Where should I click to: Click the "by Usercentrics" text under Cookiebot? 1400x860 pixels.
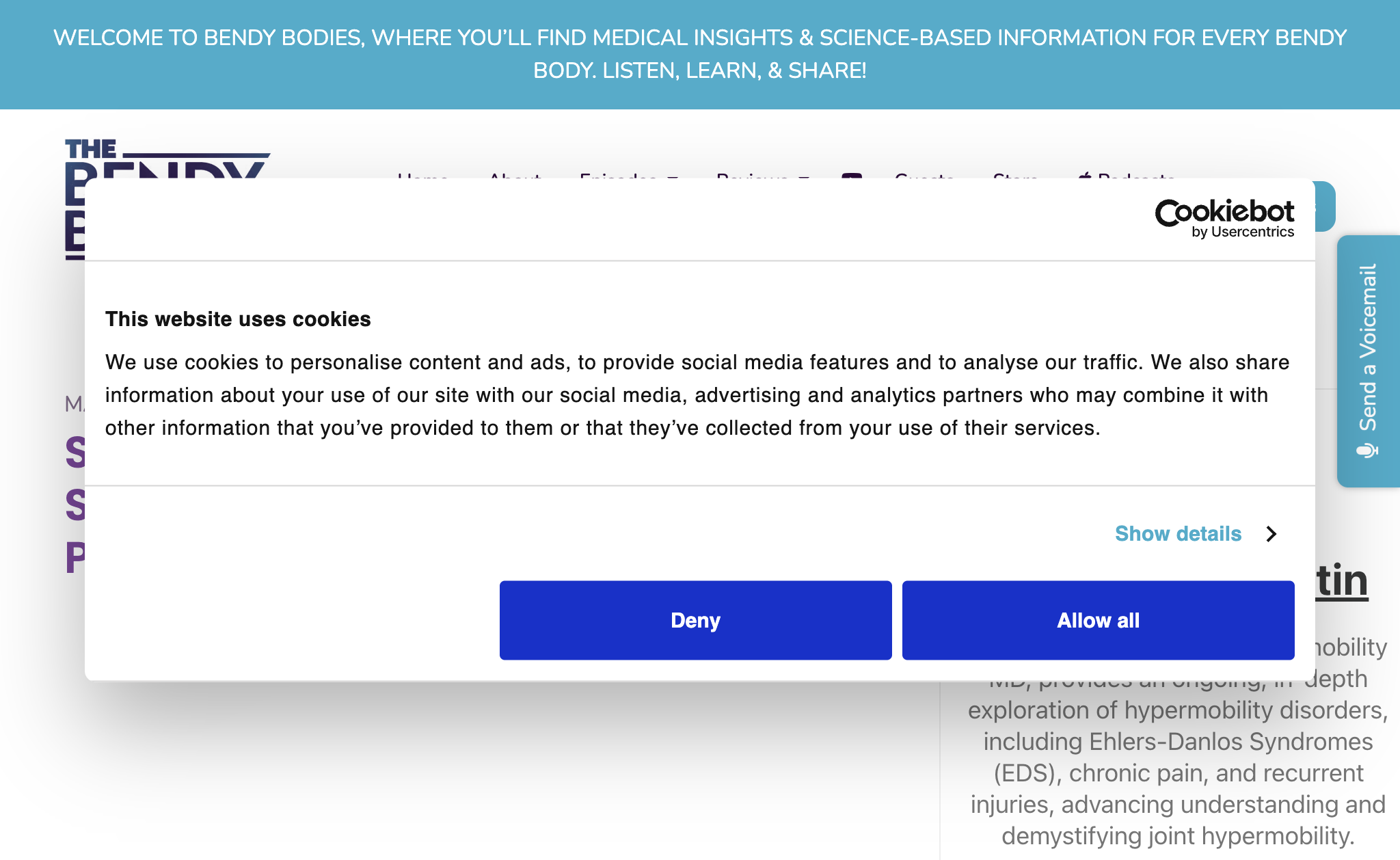pos(1243,232)
